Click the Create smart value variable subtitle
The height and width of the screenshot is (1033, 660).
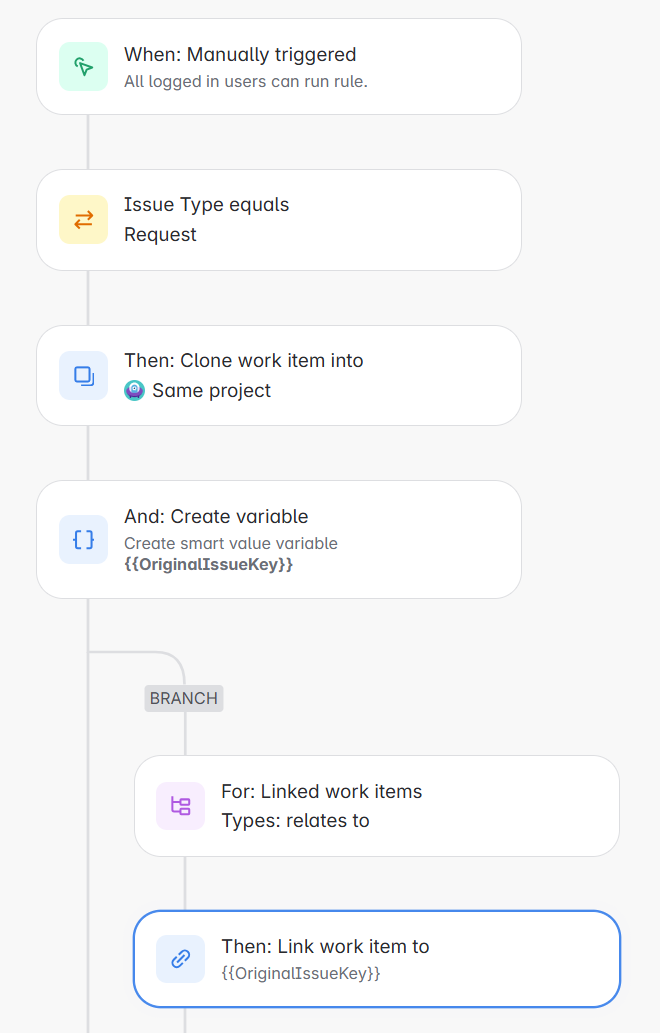[x=230, y=540]
